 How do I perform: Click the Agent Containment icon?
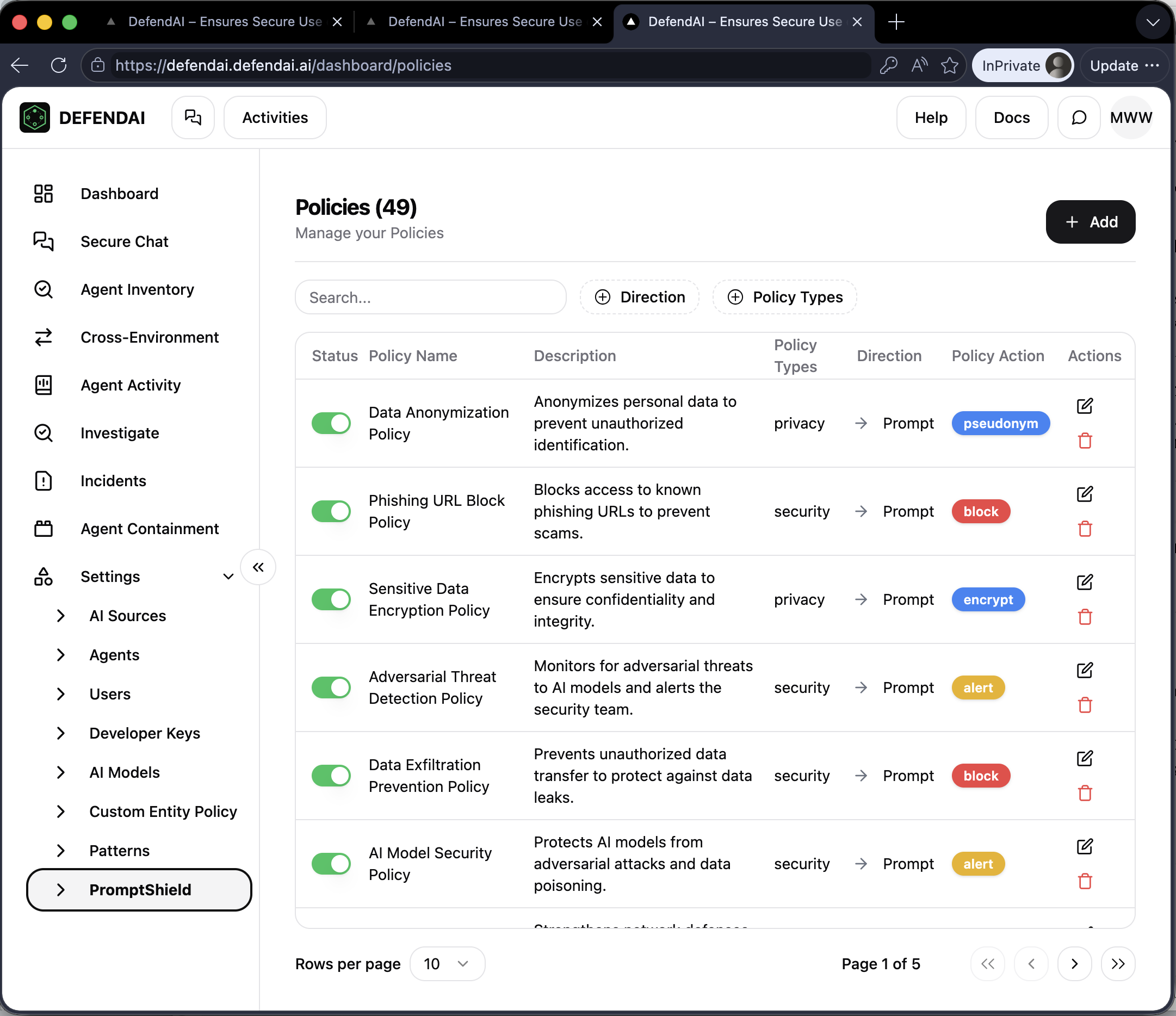coord(43,529)
